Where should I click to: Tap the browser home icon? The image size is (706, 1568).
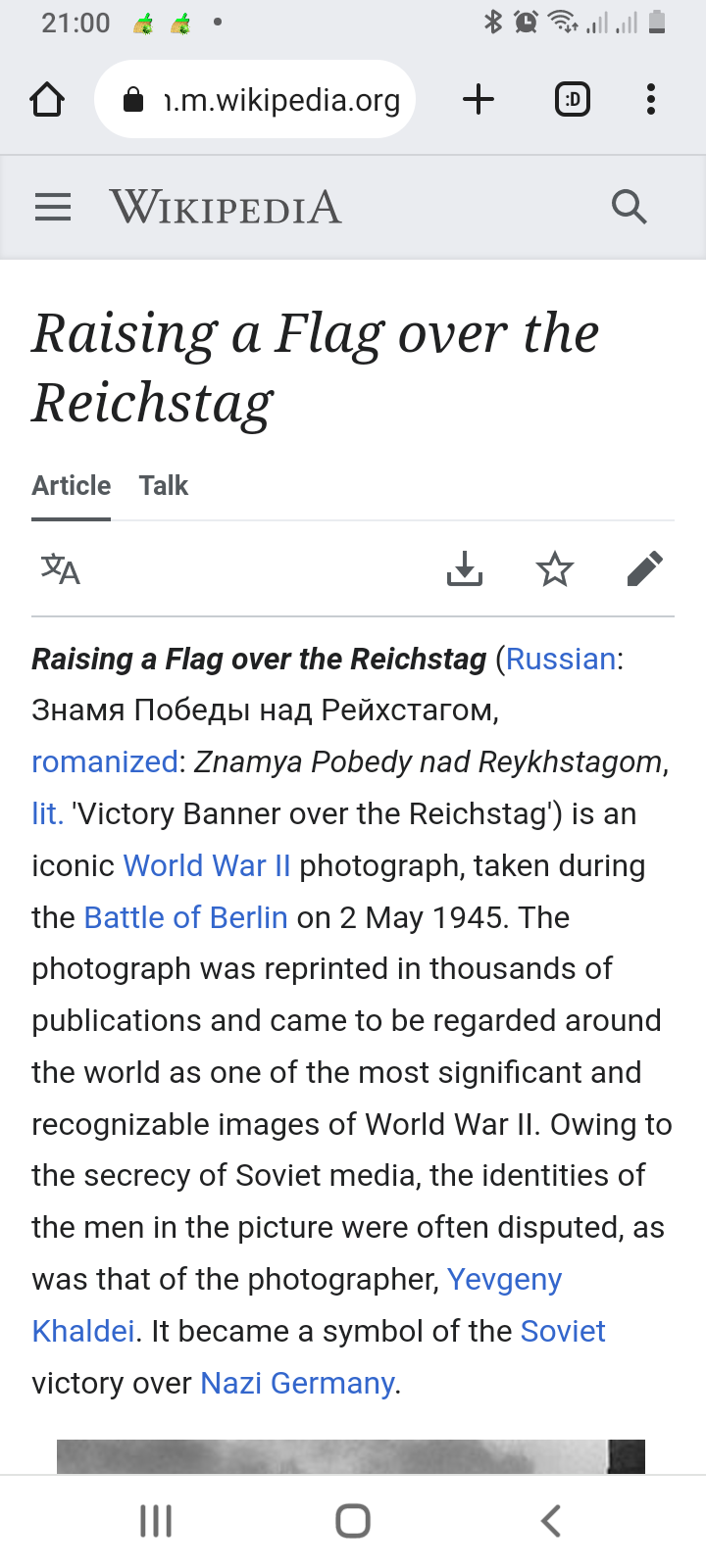(47, 100)
